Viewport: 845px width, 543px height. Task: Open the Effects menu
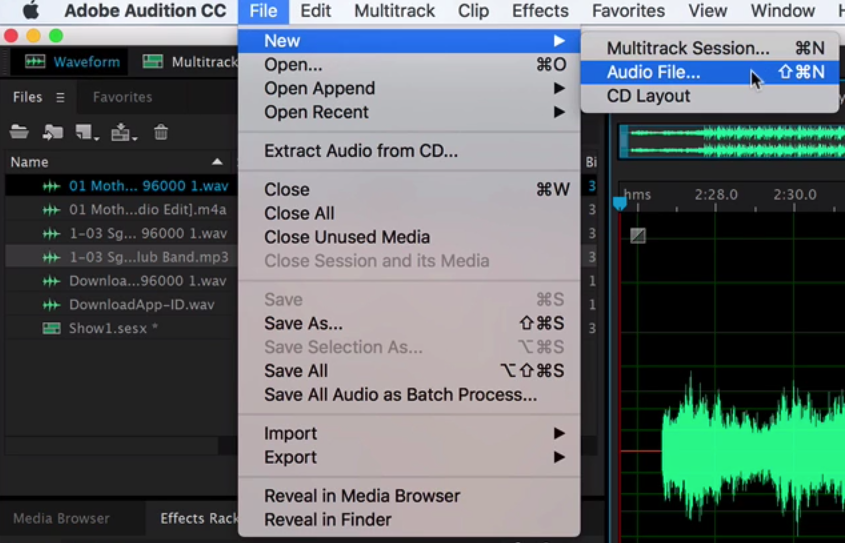coord(540,11)
